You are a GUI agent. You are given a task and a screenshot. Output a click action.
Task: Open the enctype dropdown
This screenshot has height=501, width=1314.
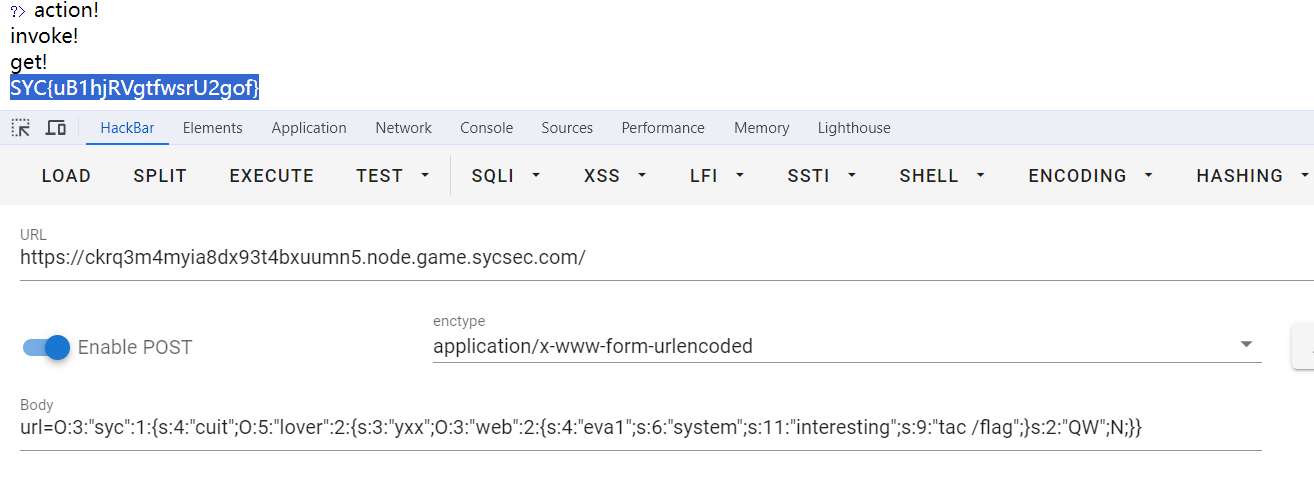click(846, 346)
